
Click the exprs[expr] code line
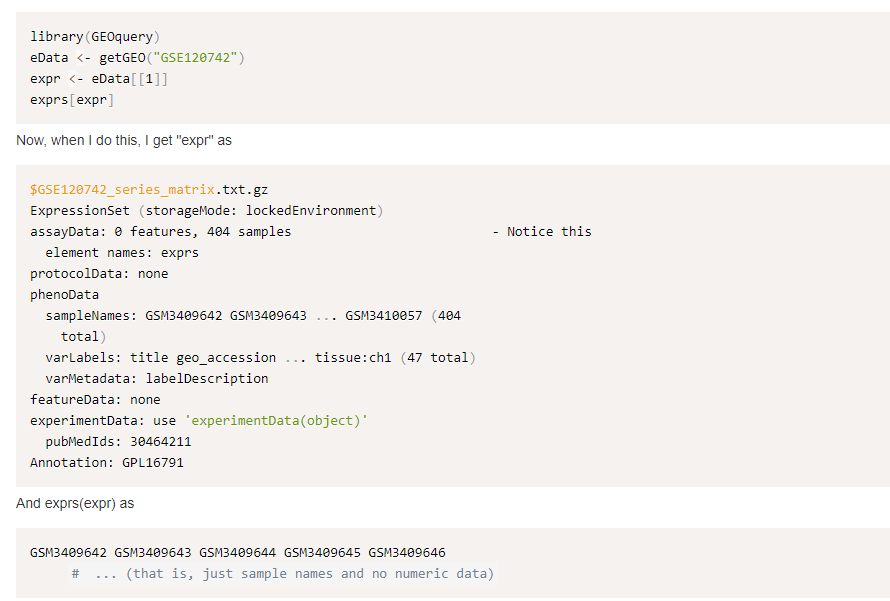click(72, 100)
